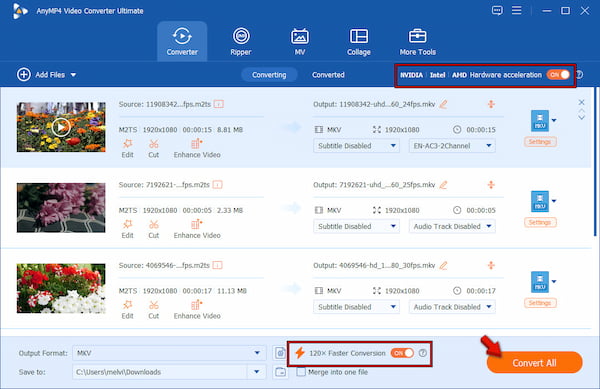The height and width of the screenshot is (389, 600).
Task: Open the Converter tab
Action: (x=182, y=41)
